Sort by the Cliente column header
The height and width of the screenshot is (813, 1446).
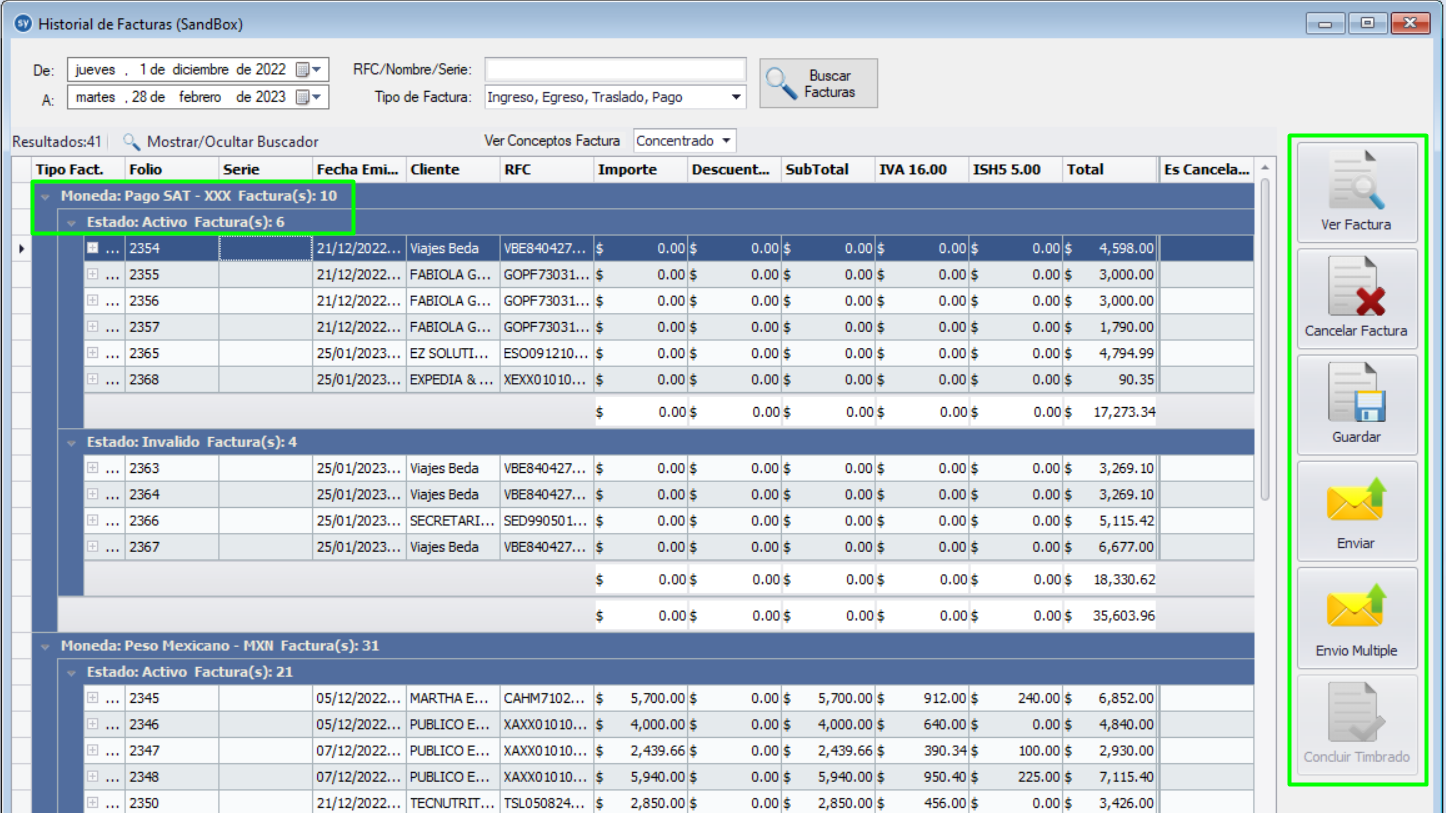point(453,170)
